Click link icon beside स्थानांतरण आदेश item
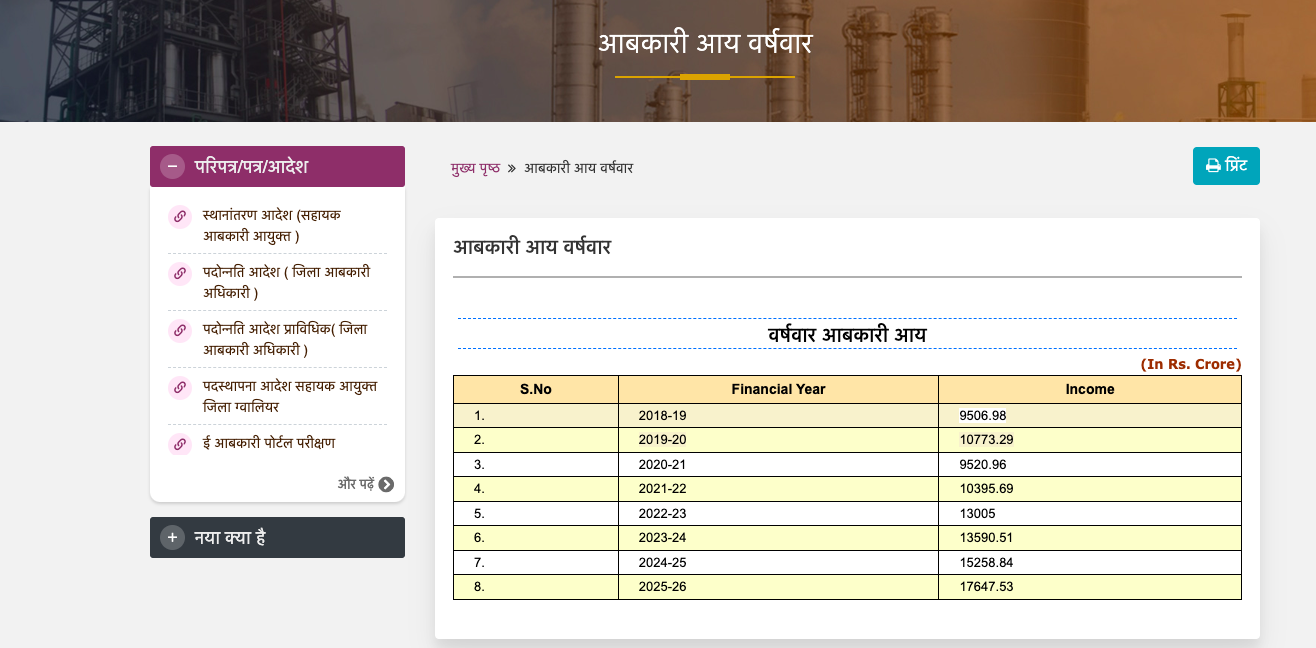Screen dimensions: 1316x648 pyautogui.click(x=180, y=215)
